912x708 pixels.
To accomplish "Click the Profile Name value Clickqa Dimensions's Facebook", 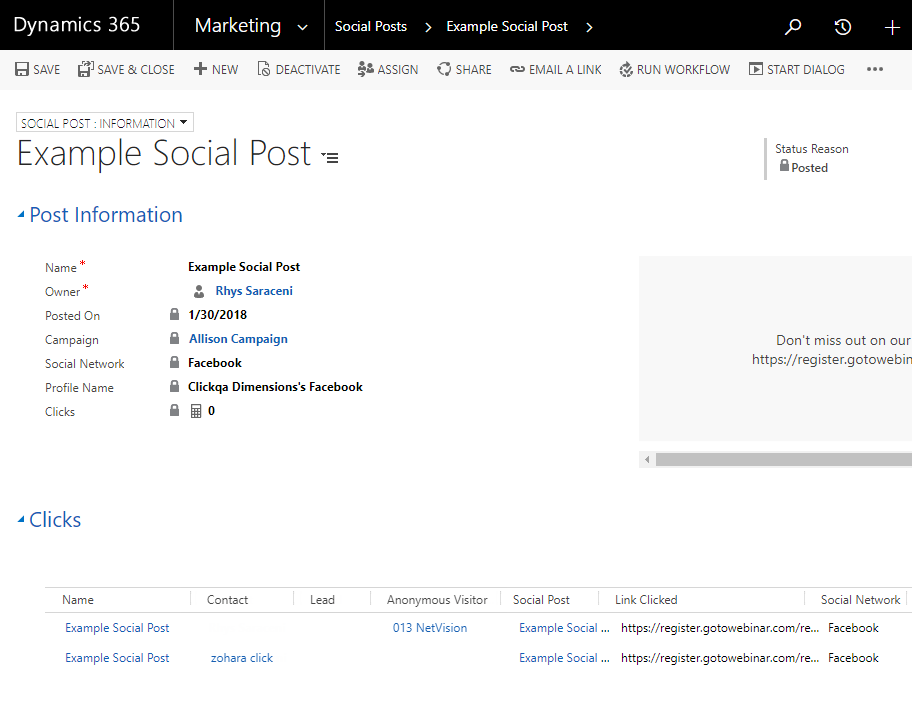I will pyautogui.click(x=275, y=387).
